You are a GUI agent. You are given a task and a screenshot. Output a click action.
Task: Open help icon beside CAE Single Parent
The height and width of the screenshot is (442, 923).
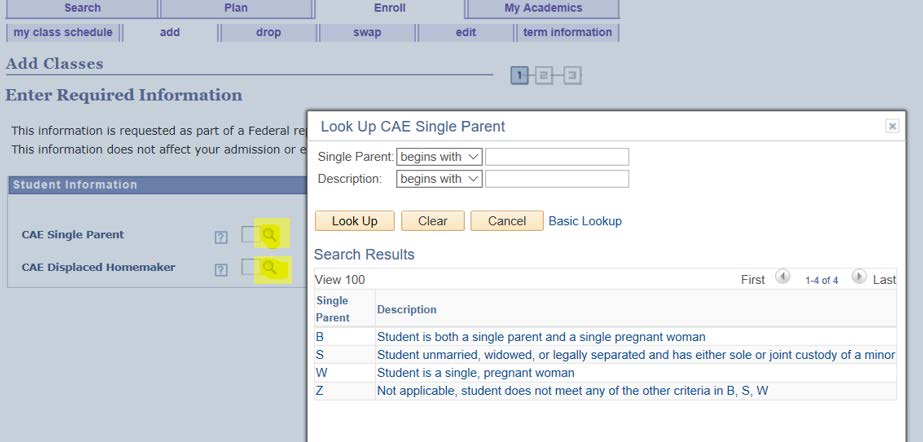click(221, 237)
